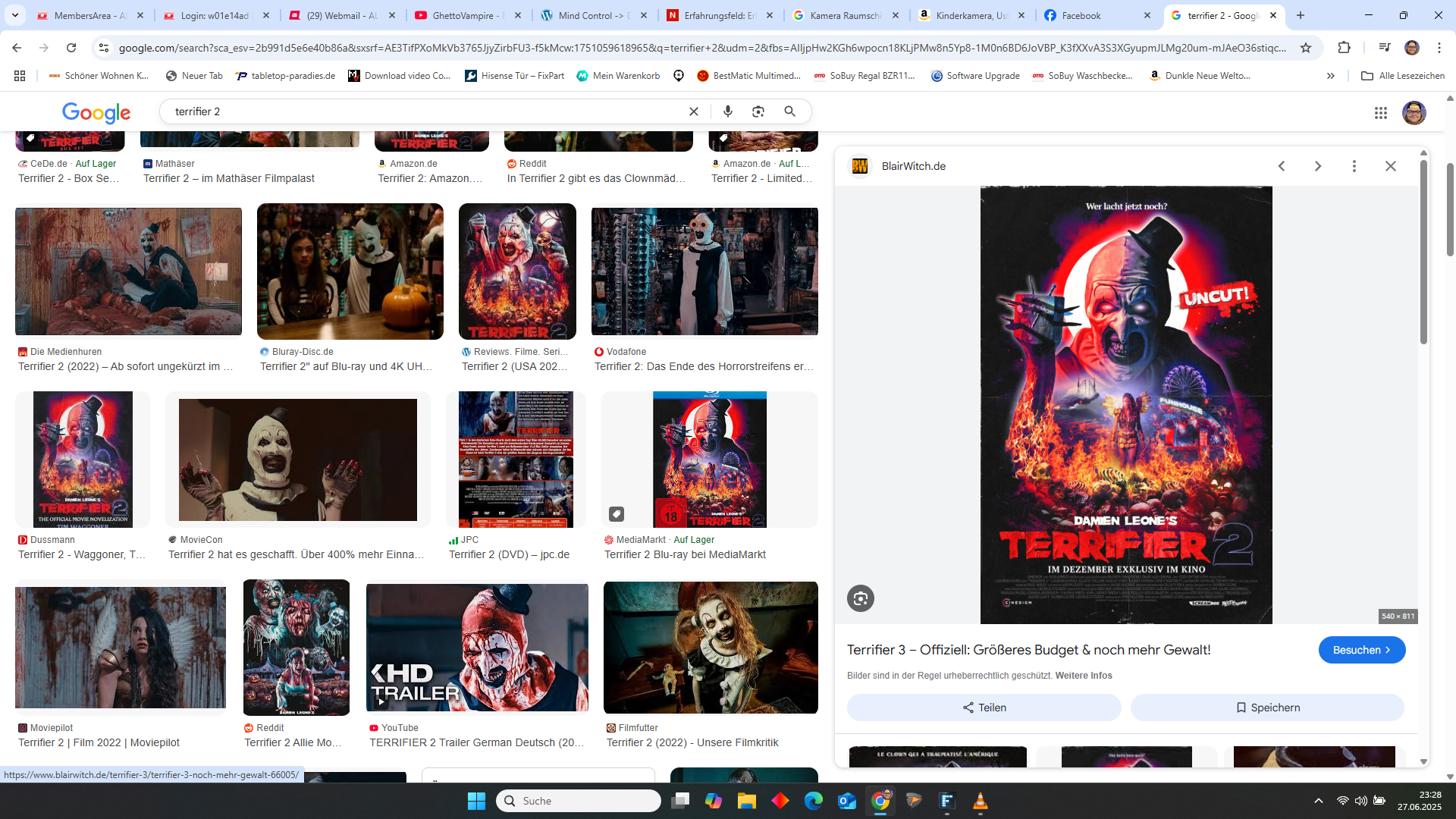
Task: Open the tab search dropdown arrow
Action: (15, 15)
